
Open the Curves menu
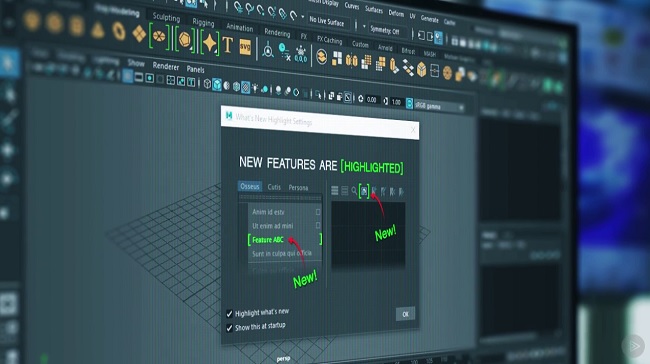[x=352, y=6]
